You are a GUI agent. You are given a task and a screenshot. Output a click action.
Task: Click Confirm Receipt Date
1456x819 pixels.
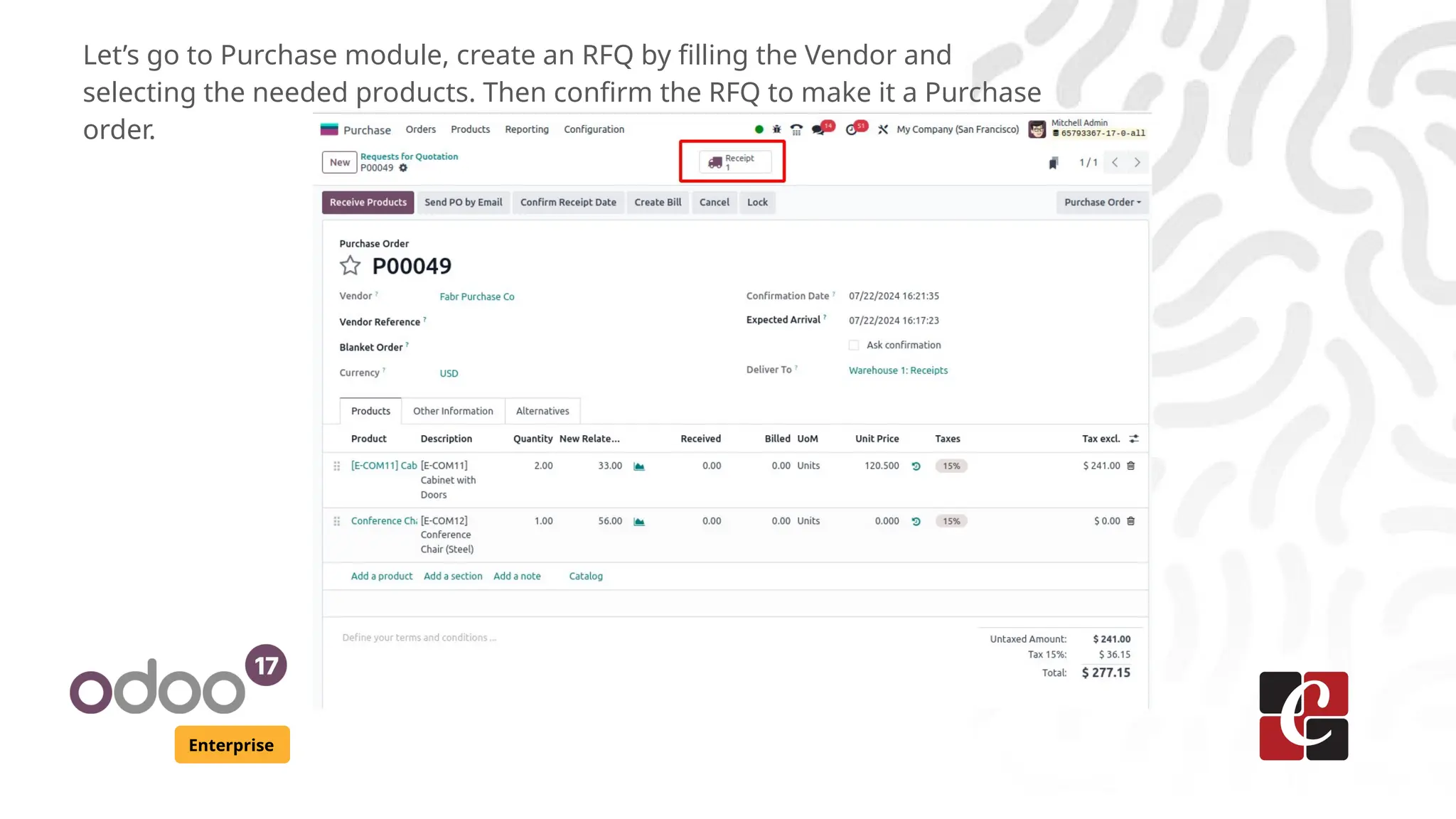tap(568, 203)
